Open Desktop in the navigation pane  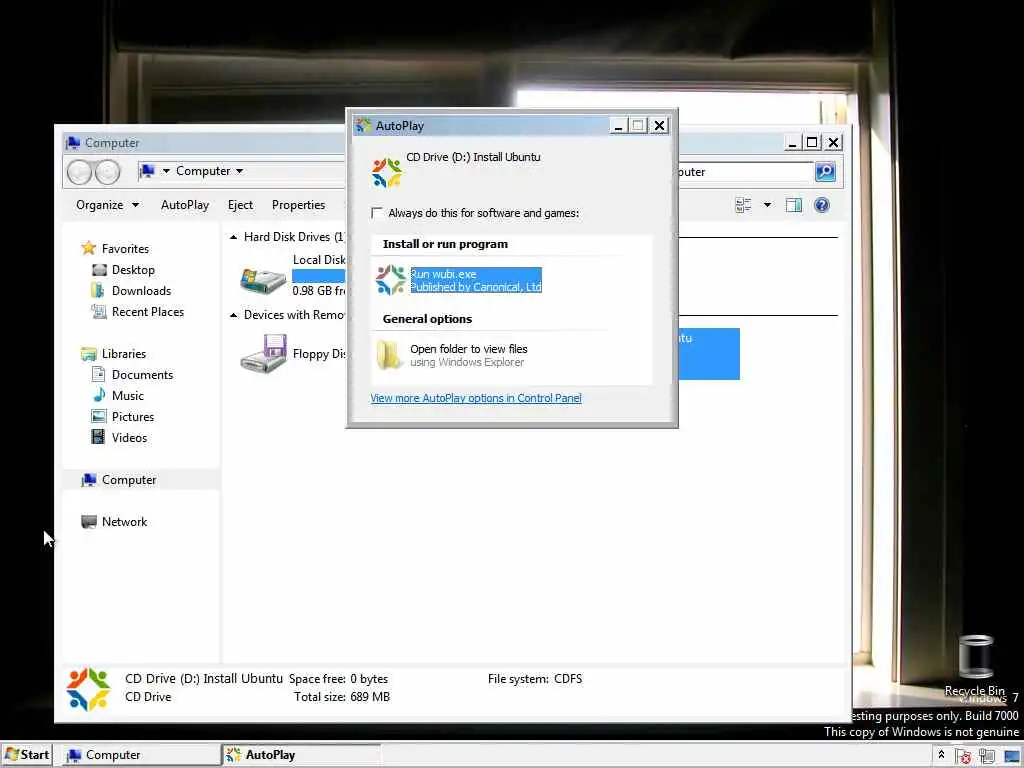point(133,270)
